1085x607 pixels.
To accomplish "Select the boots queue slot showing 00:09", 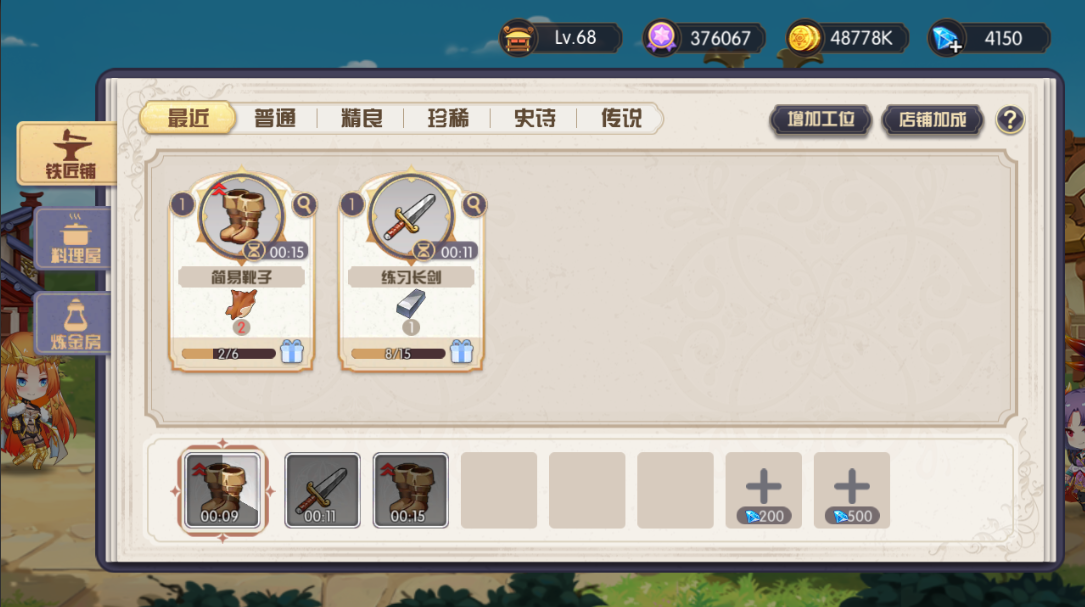I will click(222, 490).
